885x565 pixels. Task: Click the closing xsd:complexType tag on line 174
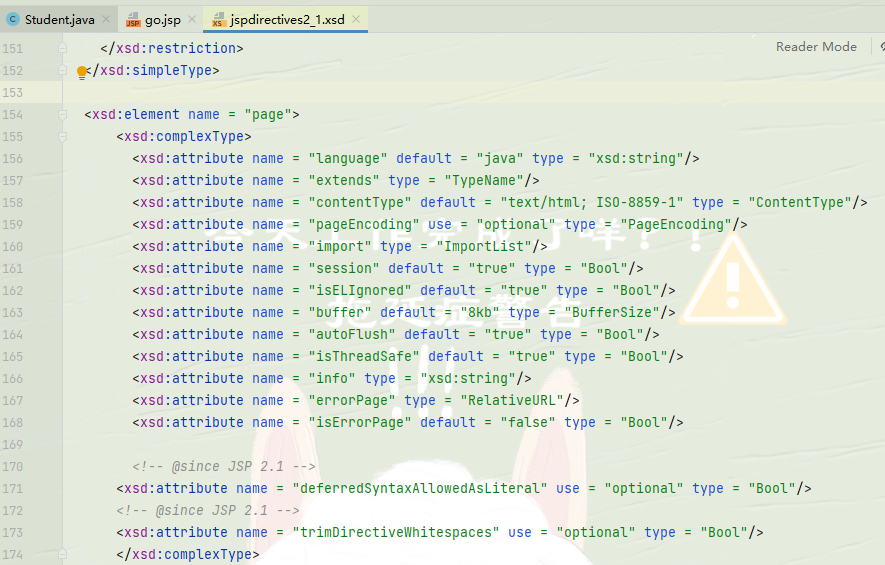(x=187, y=555)
